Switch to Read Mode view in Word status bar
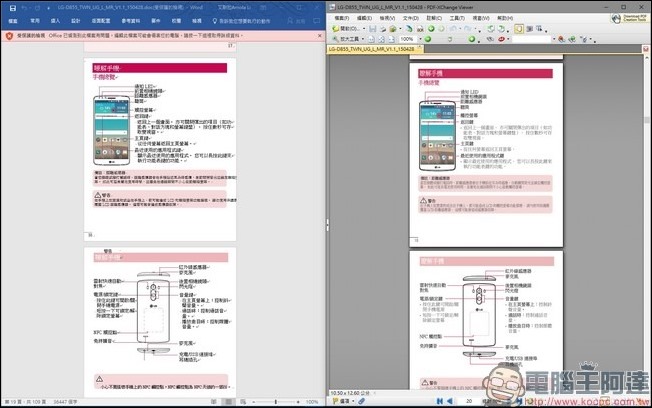 pos(214,402)
